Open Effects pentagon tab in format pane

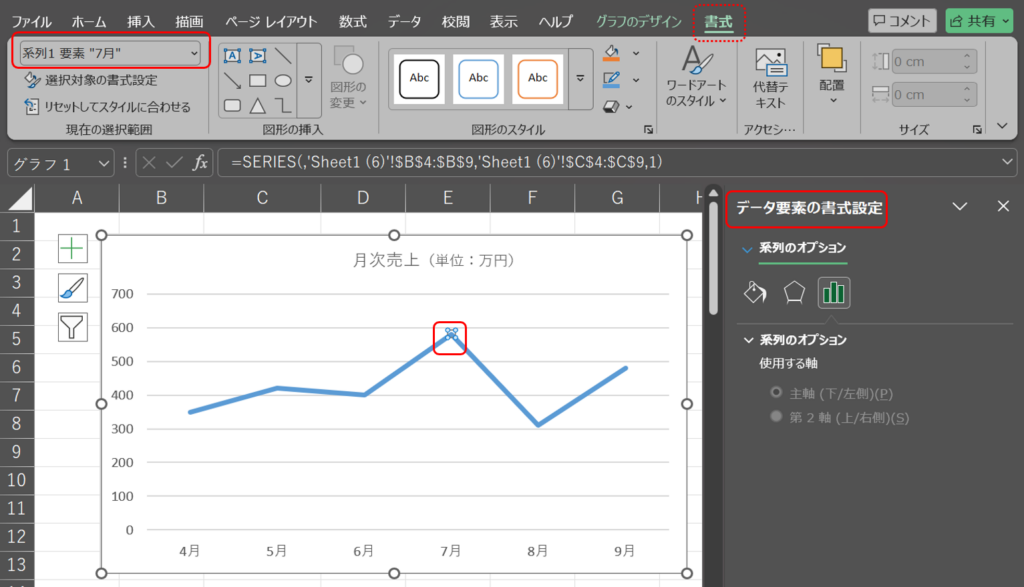[x=794, y=293]
